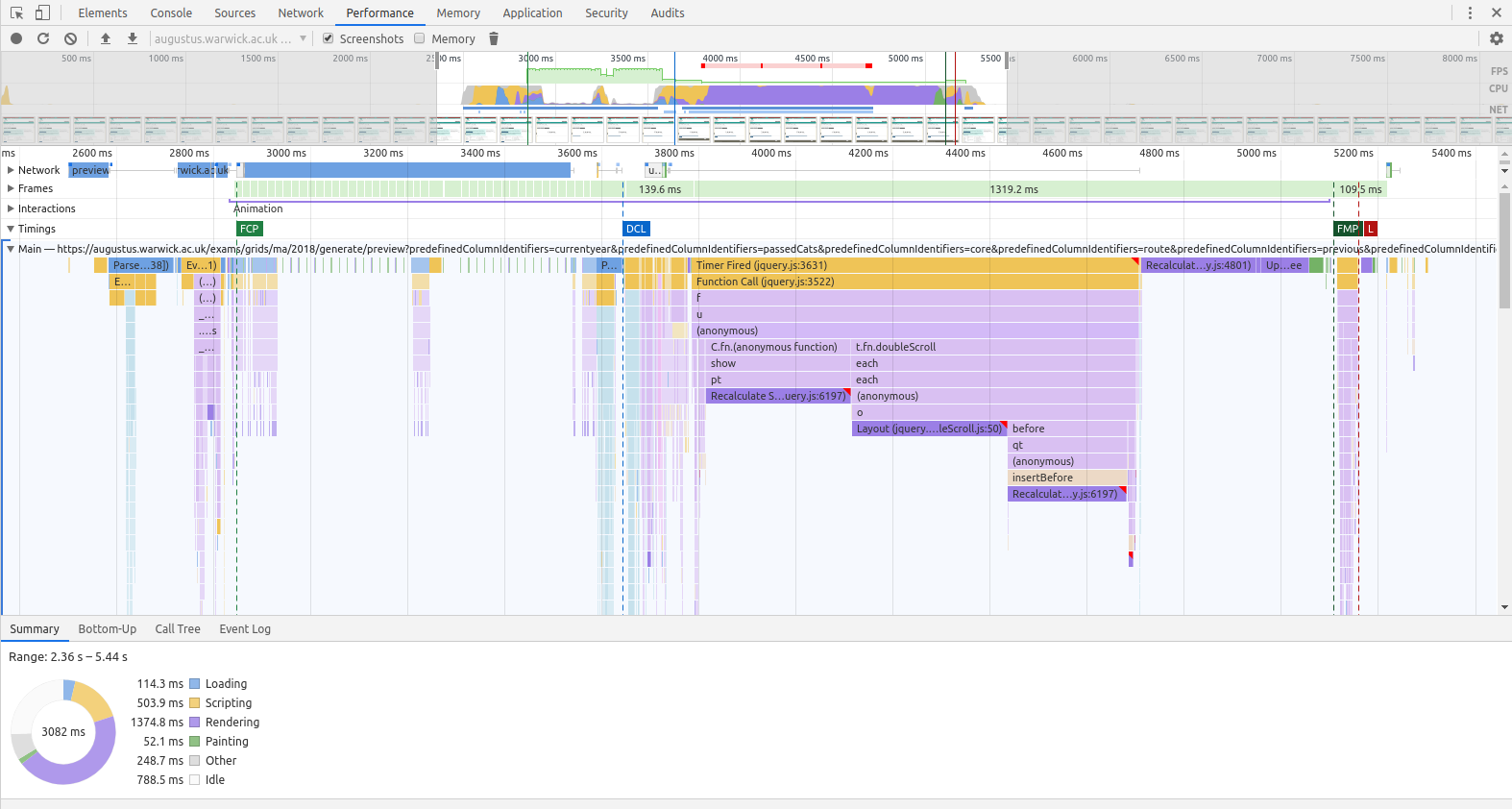Close the DevTools panel
The image size is (1512, 809).
tap(1497, 12)
